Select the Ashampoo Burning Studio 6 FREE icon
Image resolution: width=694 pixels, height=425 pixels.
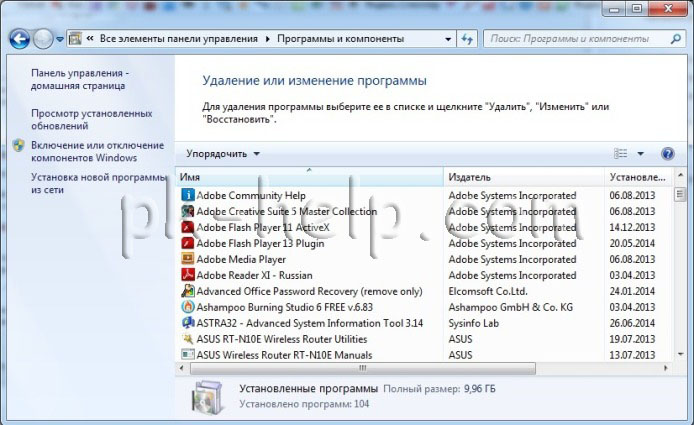pyautogui.click(x=188, y=307)
